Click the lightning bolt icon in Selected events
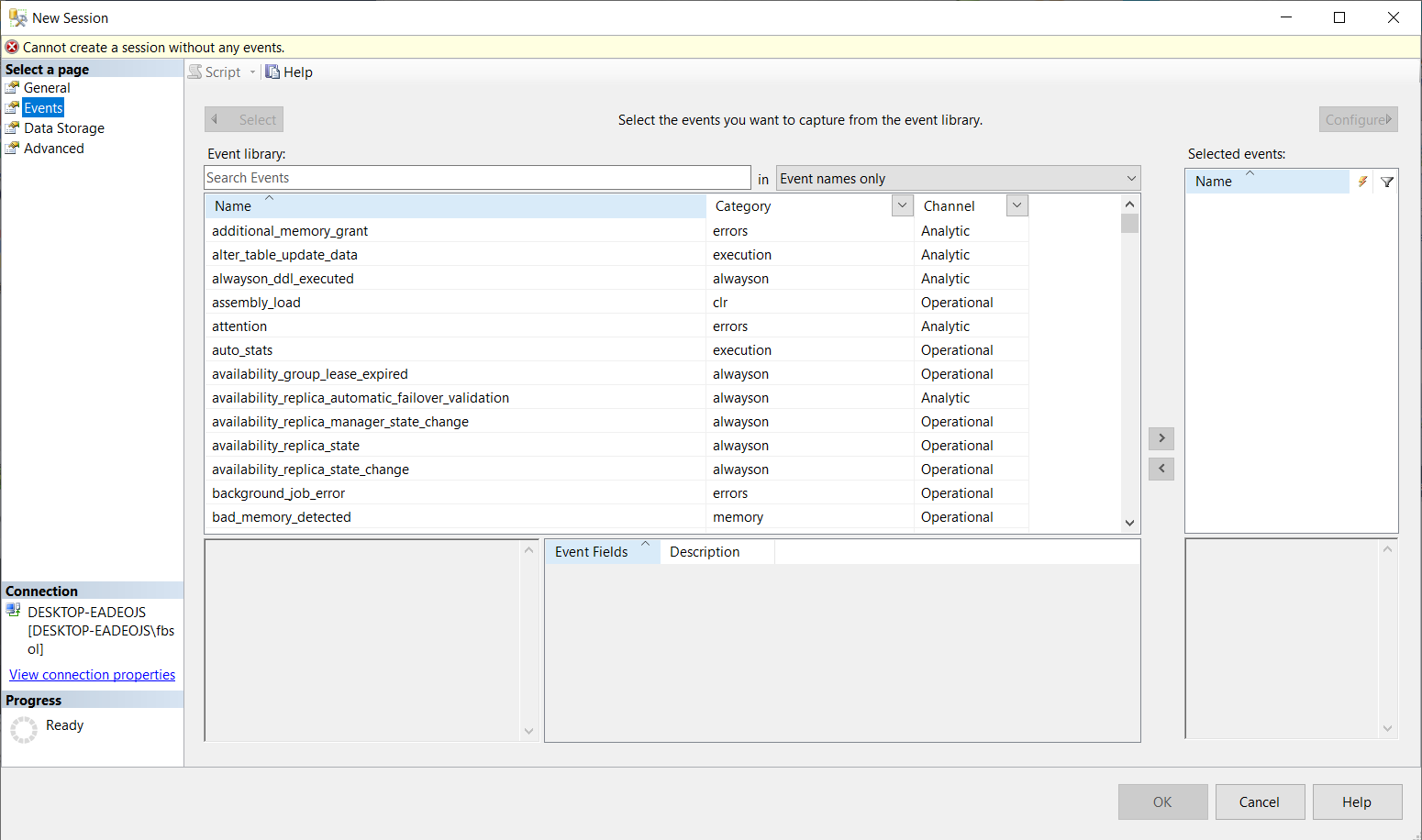1422x840 pixels. (x=1362, y=182)
